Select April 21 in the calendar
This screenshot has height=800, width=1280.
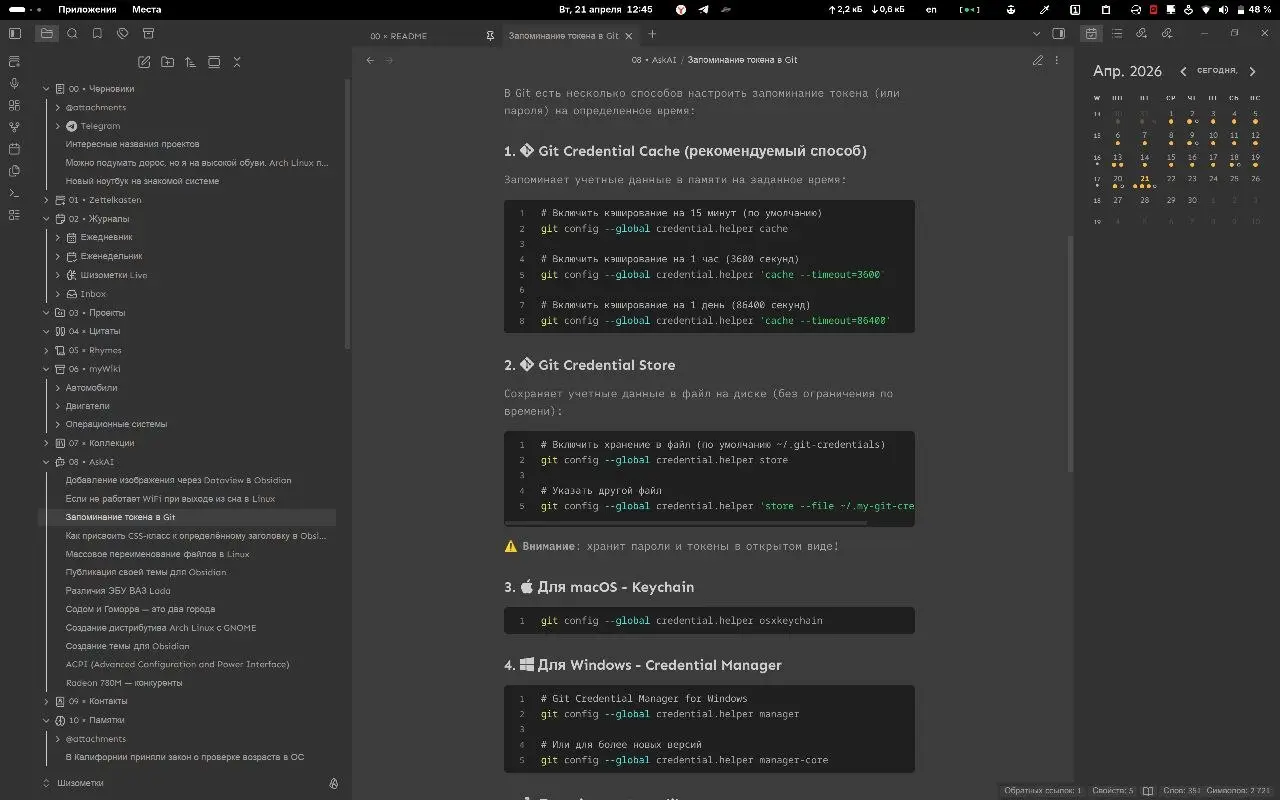coord(1145,180)
